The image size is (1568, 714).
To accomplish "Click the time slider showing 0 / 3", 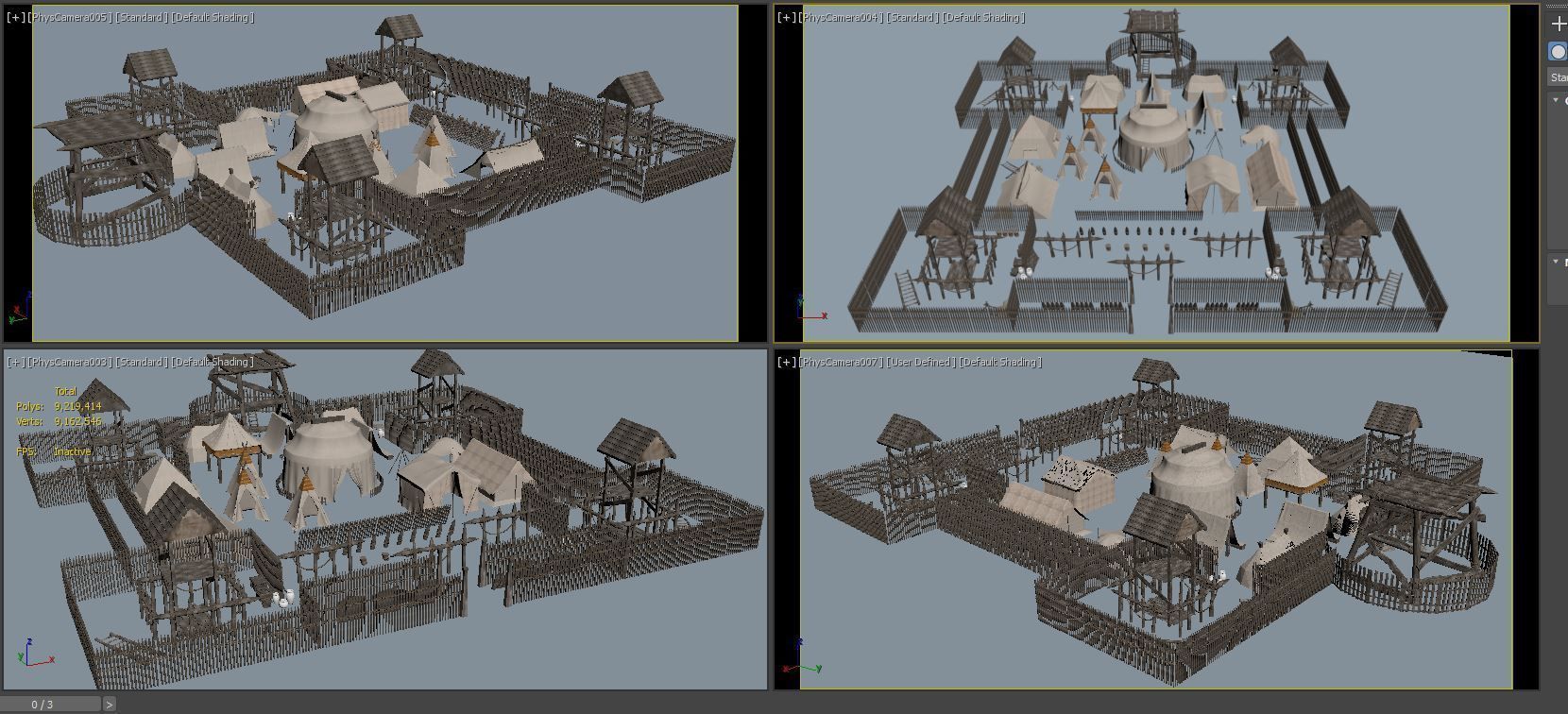I will point(51,704).
